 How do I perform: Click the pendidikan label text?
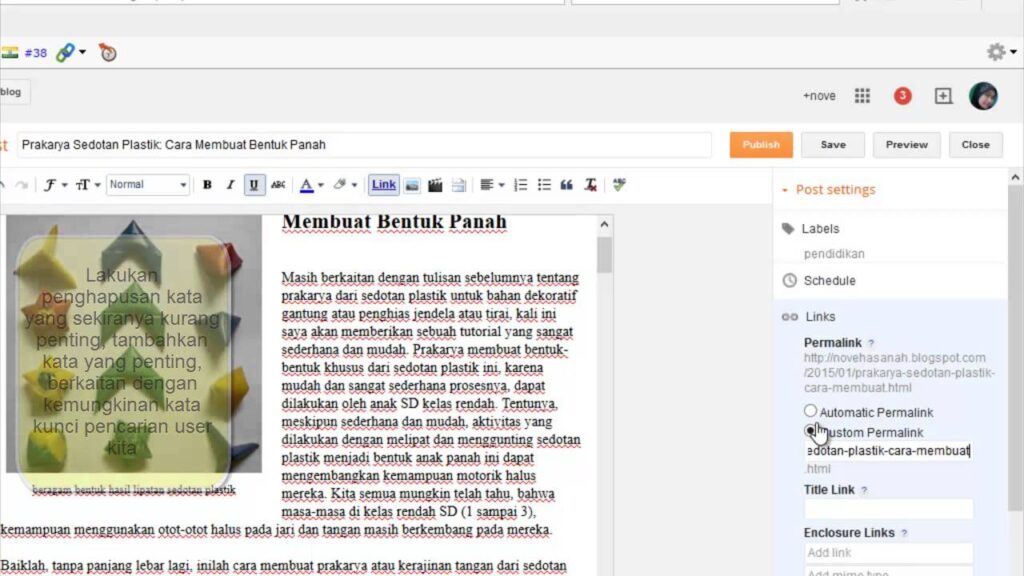(834, 254)
